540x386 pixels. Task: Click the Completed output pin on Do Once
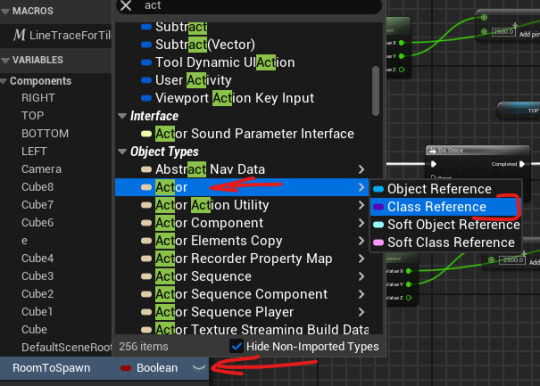click(522, 164)
